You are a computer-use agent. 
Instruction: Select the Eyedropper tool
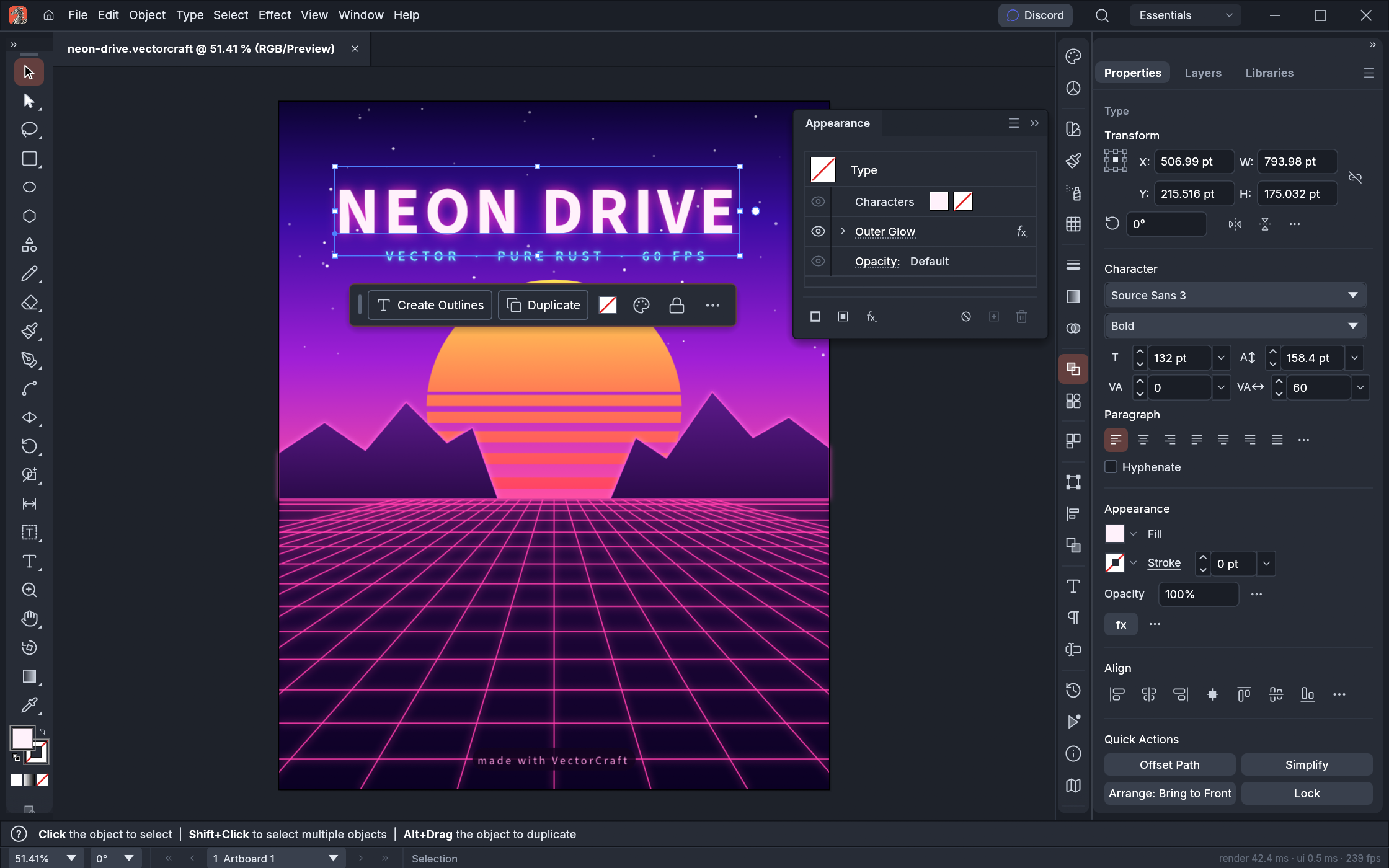(x=29, y=706)
